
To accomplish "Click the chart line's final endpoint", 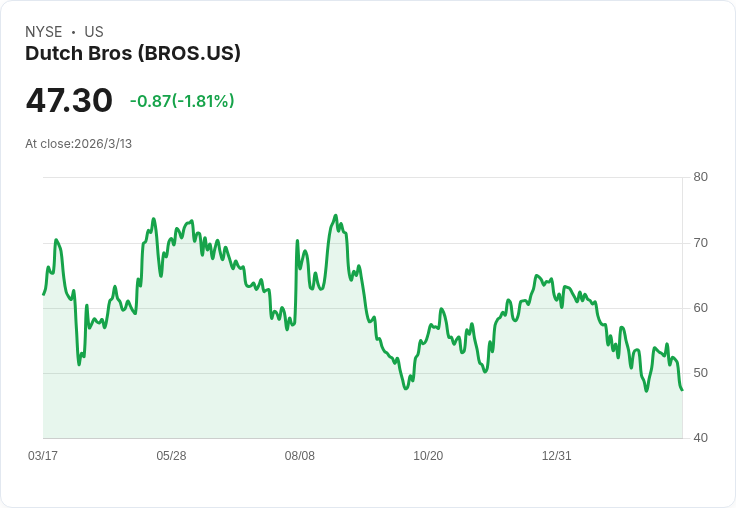I will 682,390.
